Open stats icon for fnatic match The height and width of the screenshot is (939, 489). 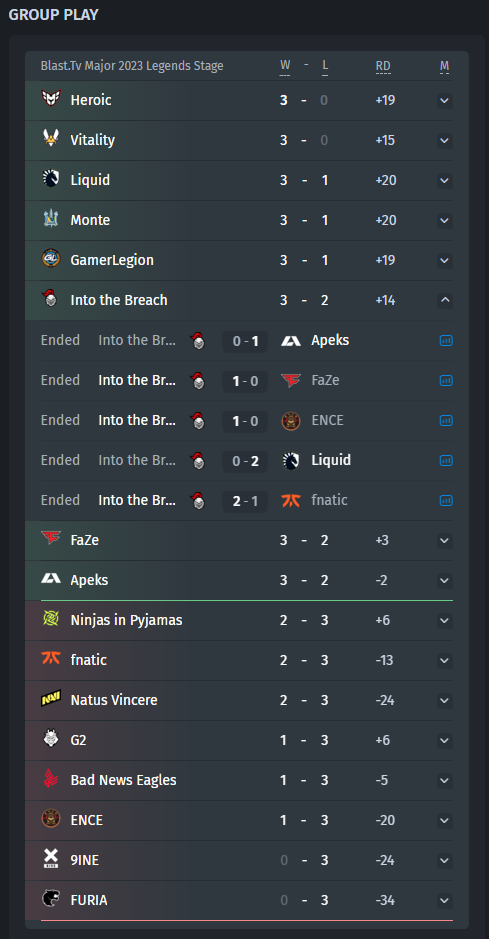point(445,501)
